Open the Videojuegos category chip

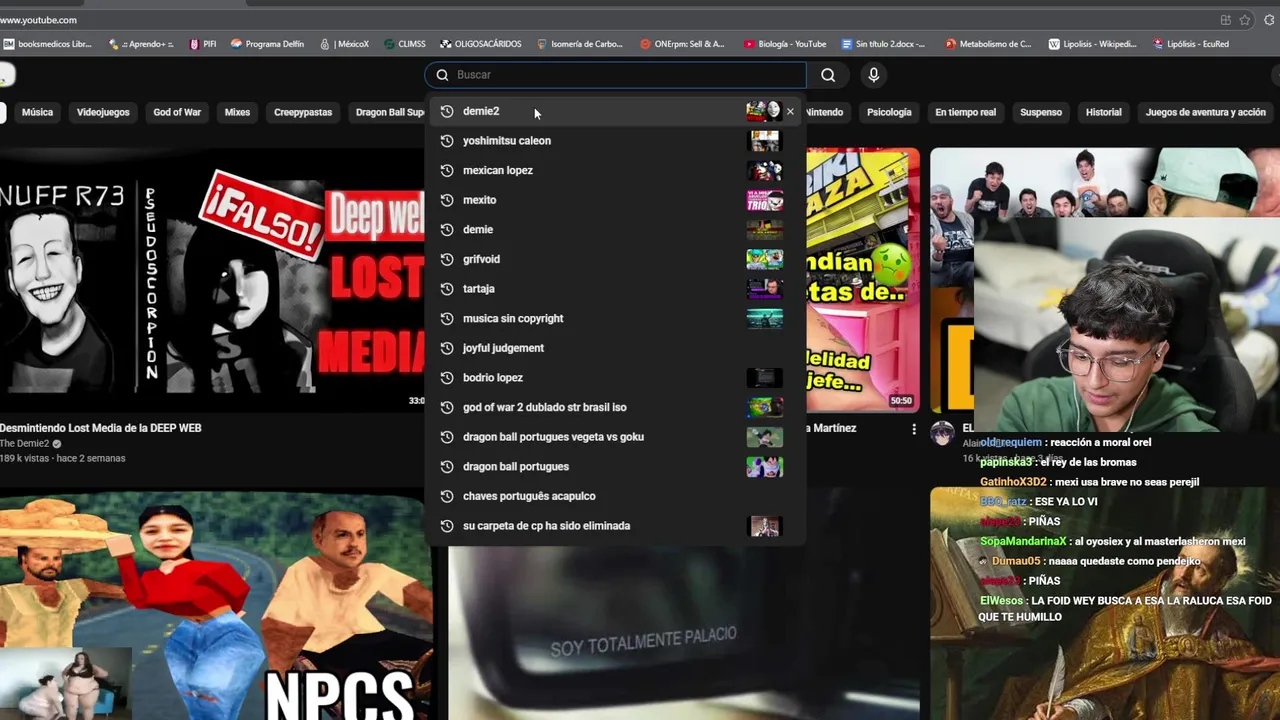[103, 112]
